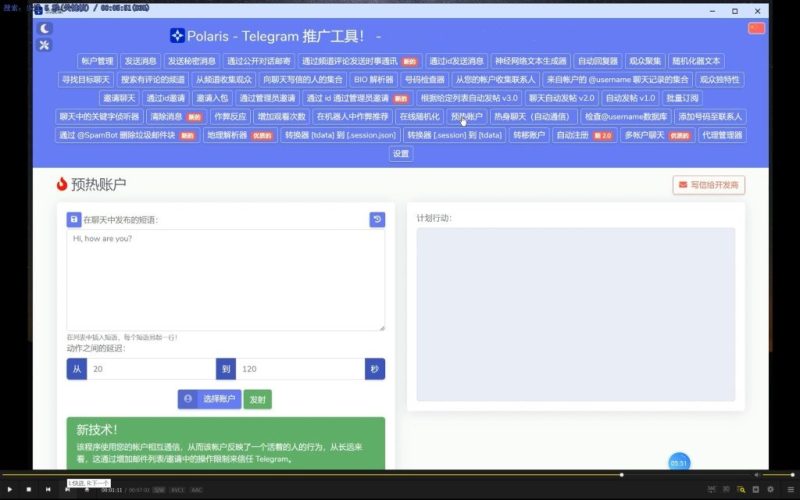Click 写信给开发商 button

tap(709, 185)
